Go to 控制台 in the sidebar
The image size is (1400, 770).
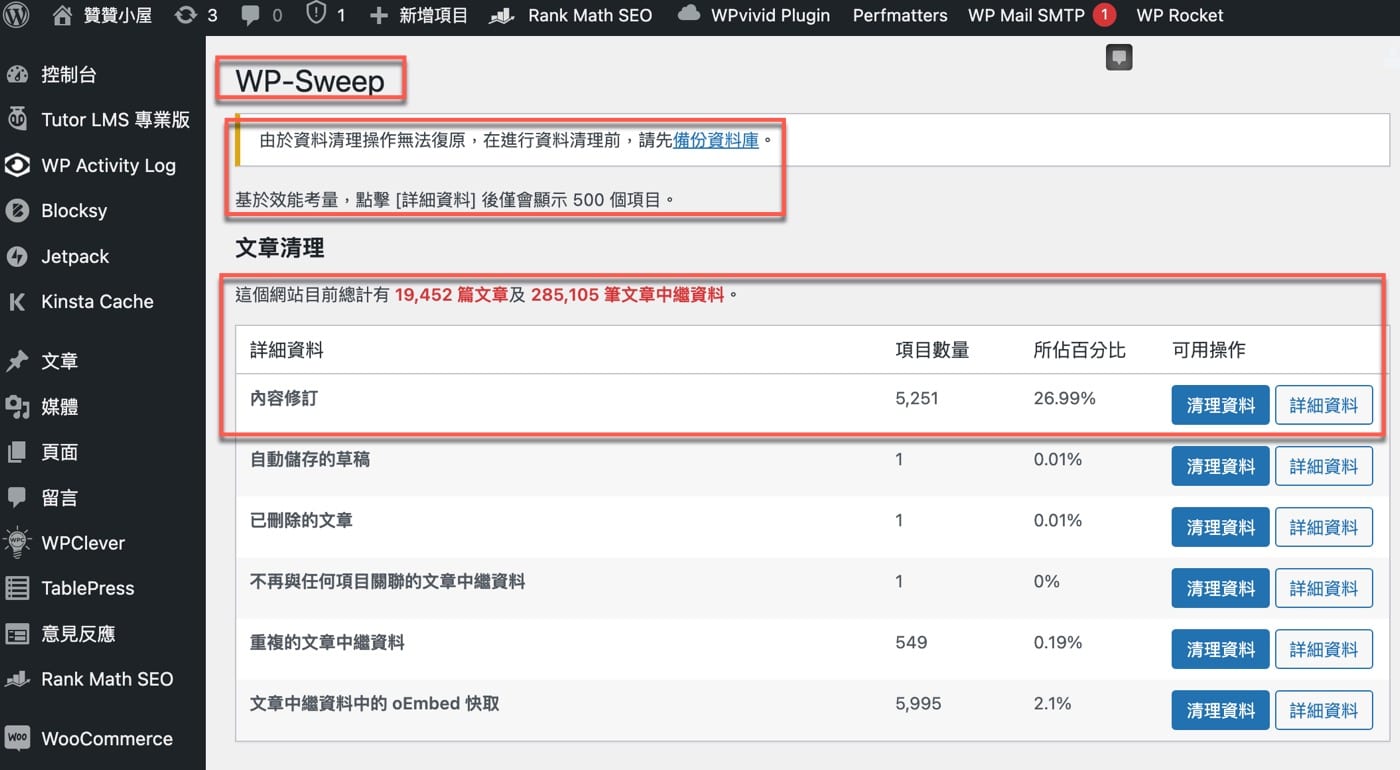(x=69, y=74)
